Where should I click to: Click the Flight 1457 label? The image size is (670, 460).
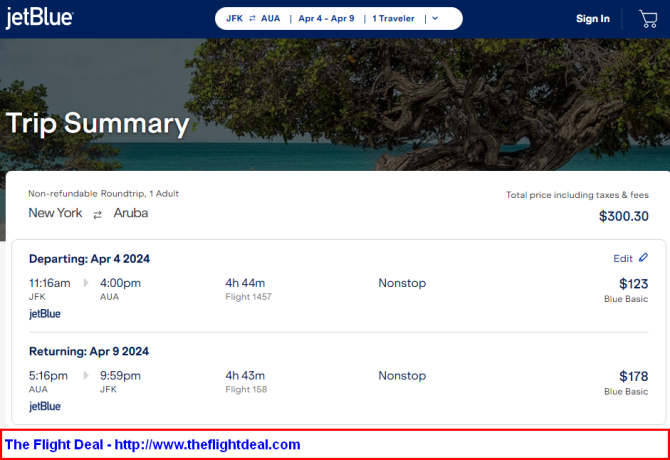coord(248,297)
